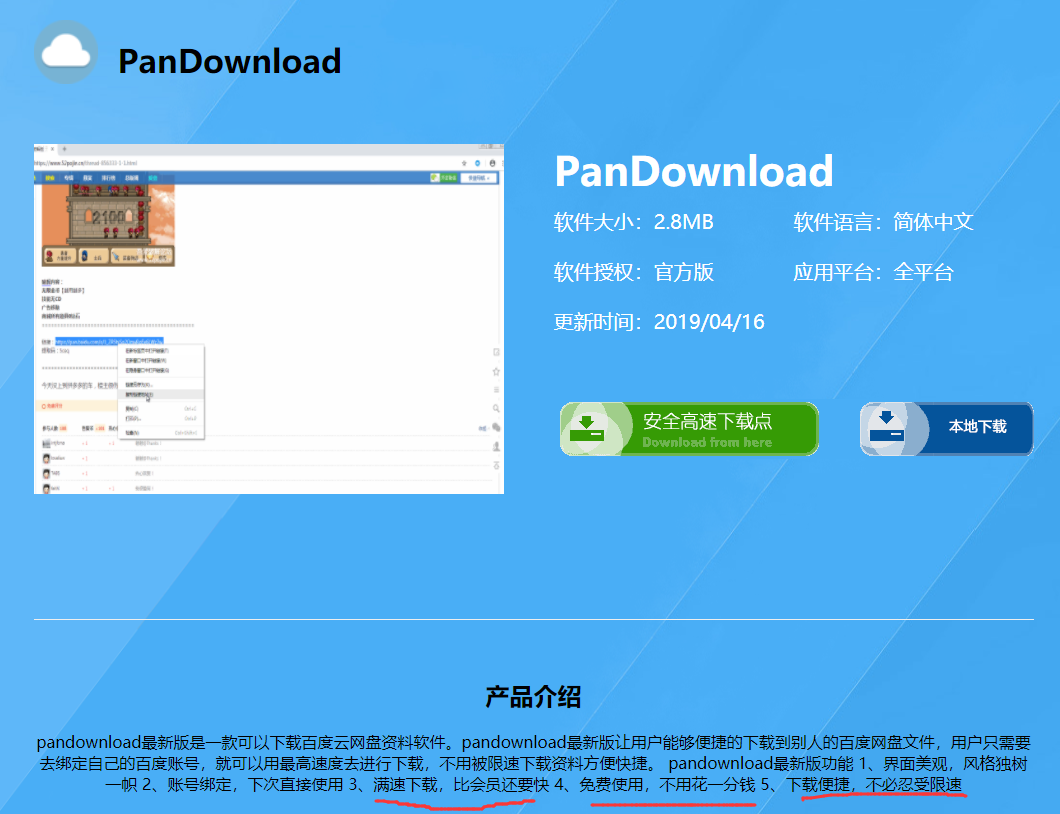The height and width of the screenshot is (814, 1060).
Task: Click the 应用平台: 全平台 text
Action: pyautogui.click(x=873, y=272)
